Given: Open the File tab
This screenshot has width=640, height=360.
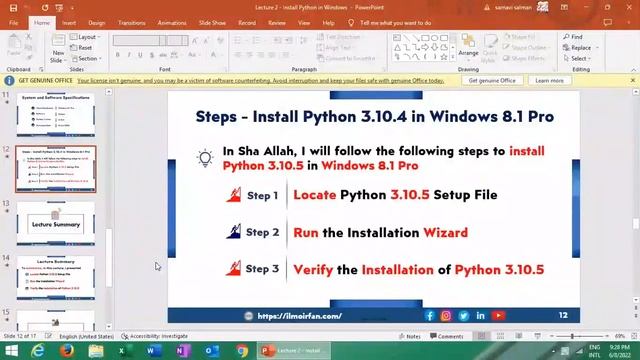Looking at the screenshot, I should coord(13,23).
